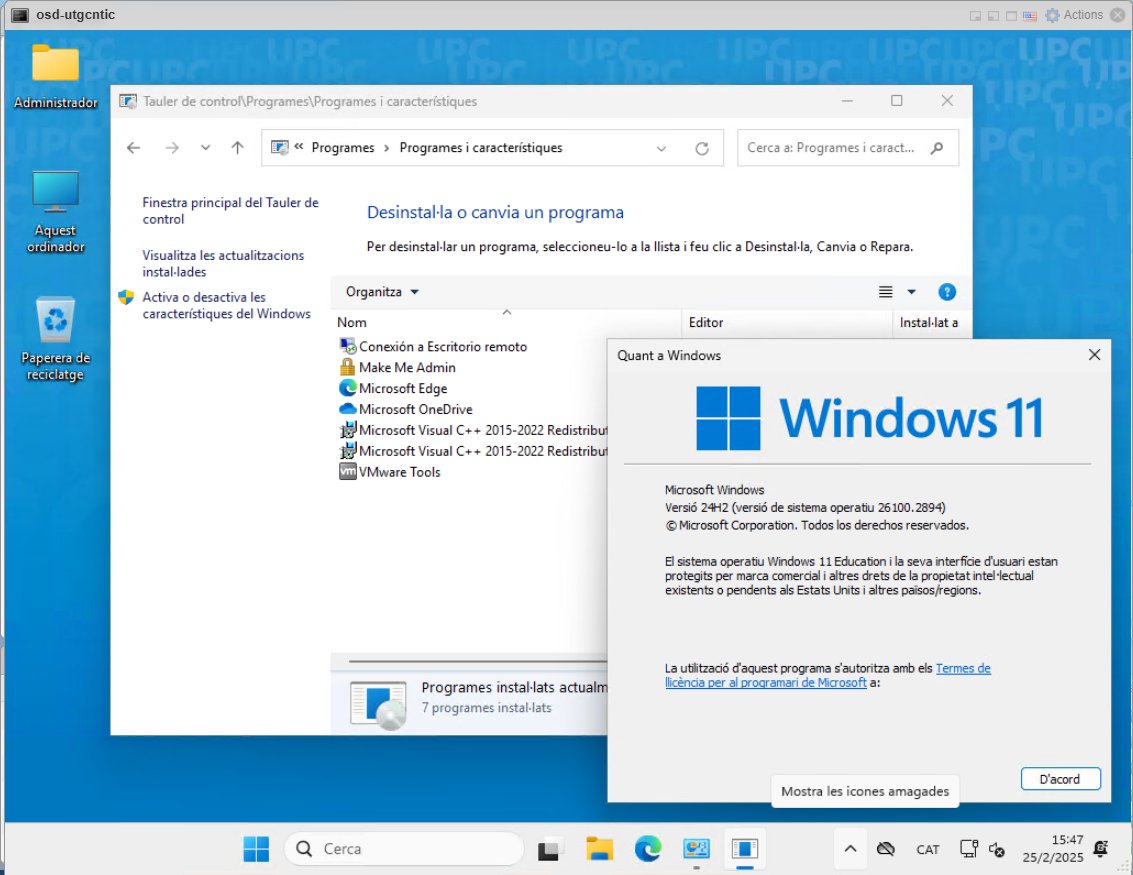Minimize the Control Panel window
1133x875 pixels.
(847, 101)
